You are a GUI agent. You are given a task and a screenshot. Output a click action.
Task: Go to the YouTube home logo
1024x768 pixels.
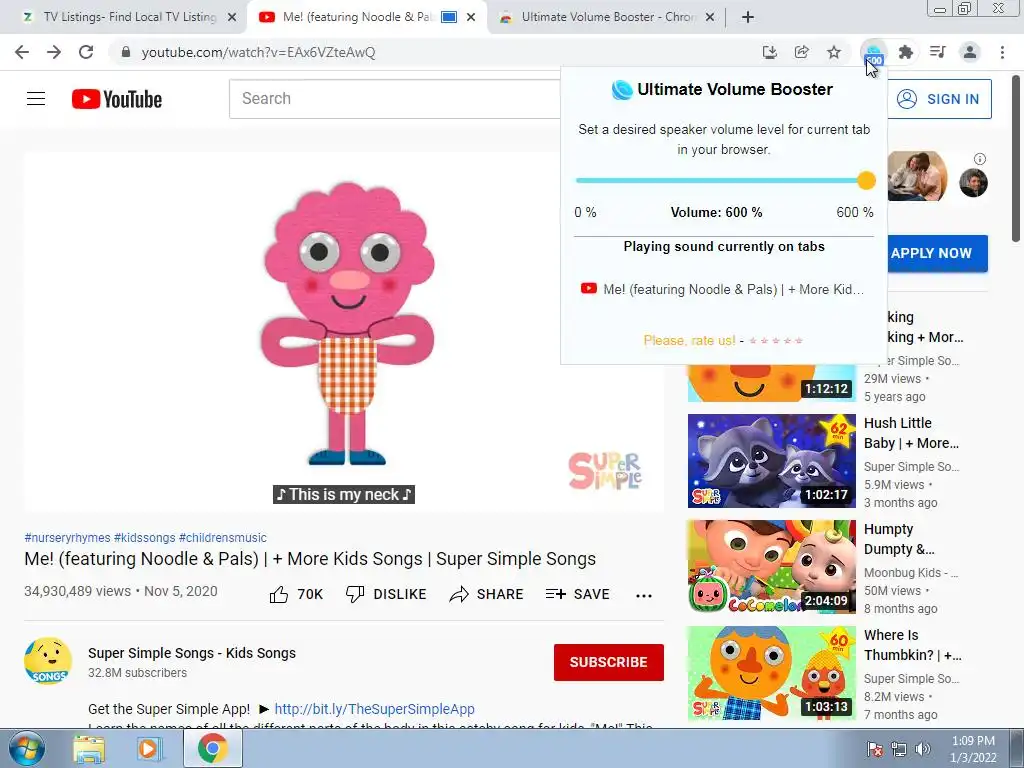coord(117,99)
